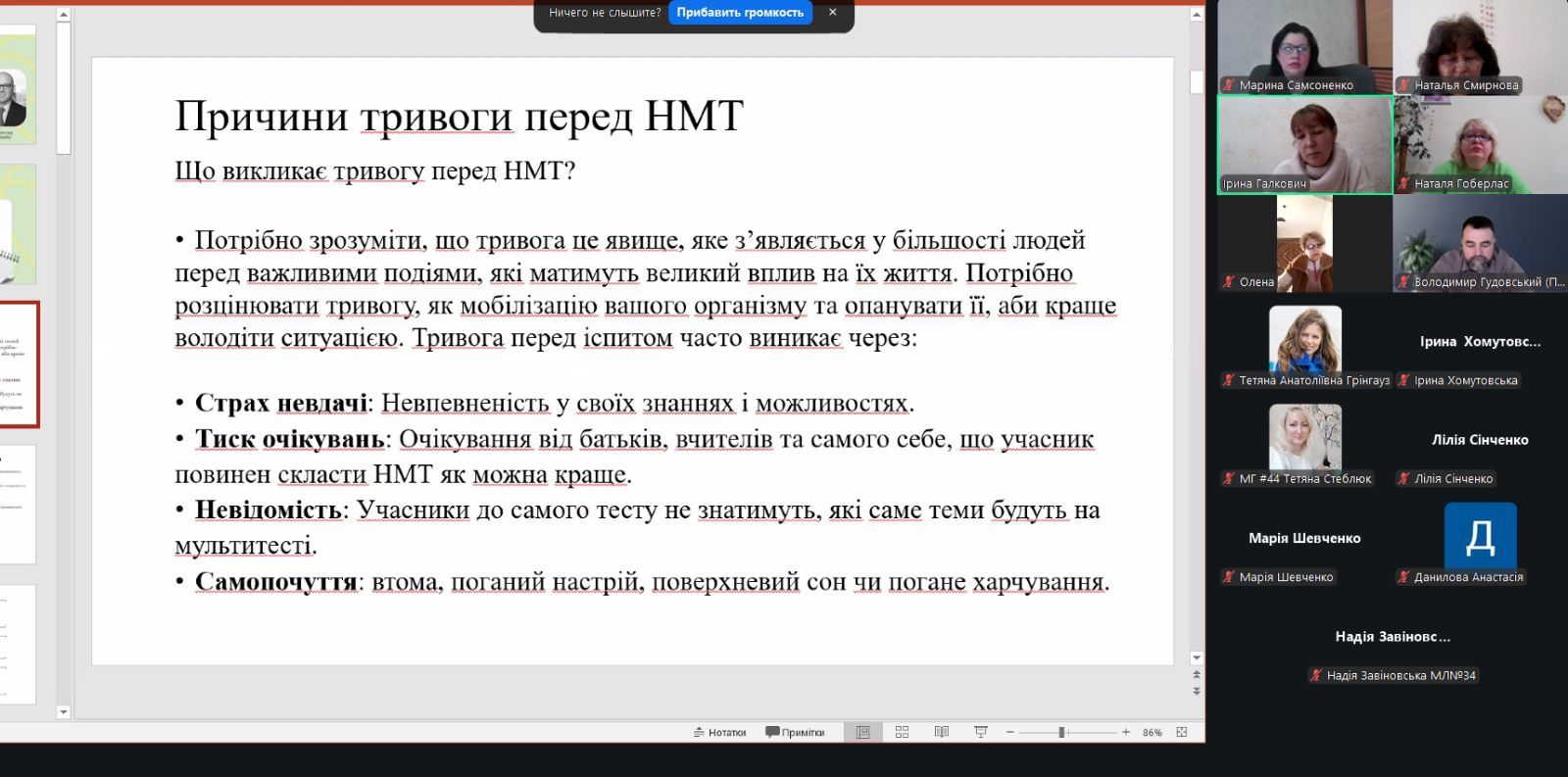Toggle the Нотатки notes pane
Screen dimensions: 1568x777
click(719, 732)
